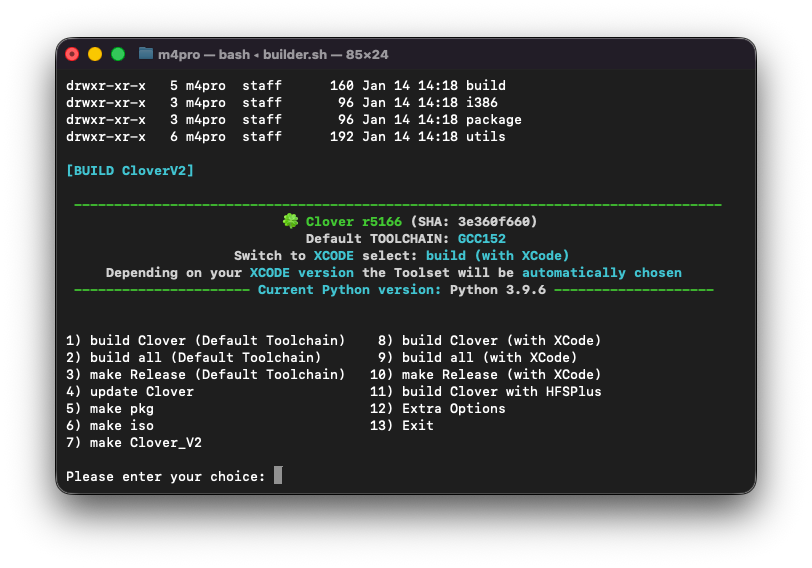Screen dimensions: 812x568
Task: Close the terminal window with the red button
Action: (72, 54)
